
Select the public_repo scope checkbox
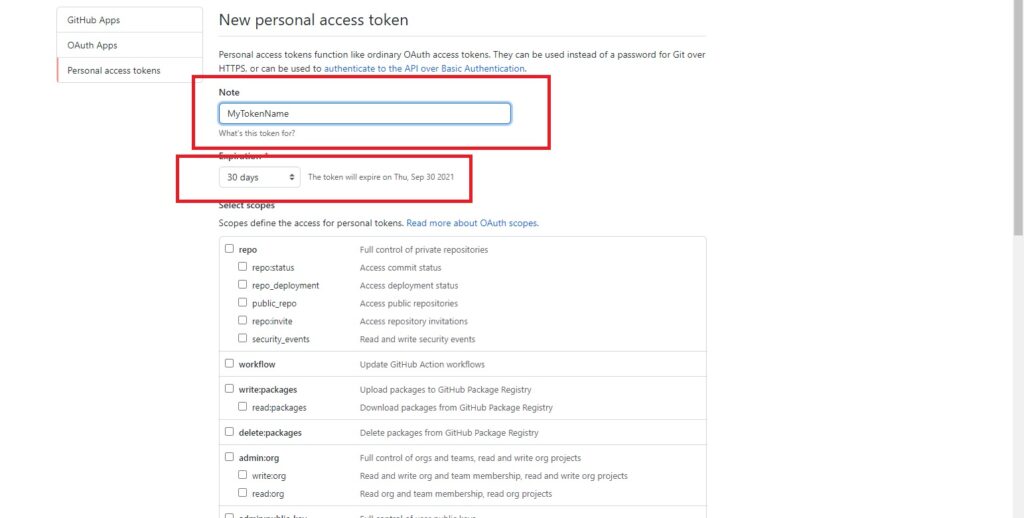[x=242, y=302]
